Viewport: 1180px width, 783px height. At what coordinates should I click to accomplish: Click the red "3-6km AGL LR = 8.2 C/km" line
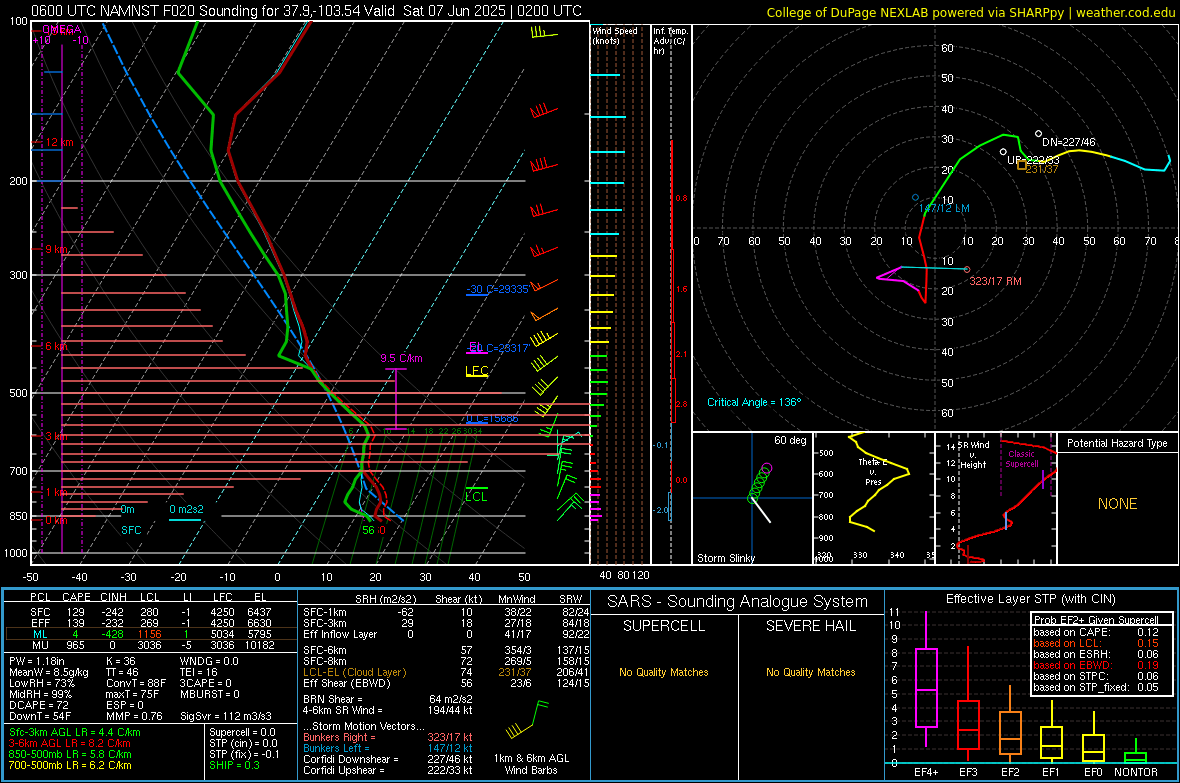[69, 743]
